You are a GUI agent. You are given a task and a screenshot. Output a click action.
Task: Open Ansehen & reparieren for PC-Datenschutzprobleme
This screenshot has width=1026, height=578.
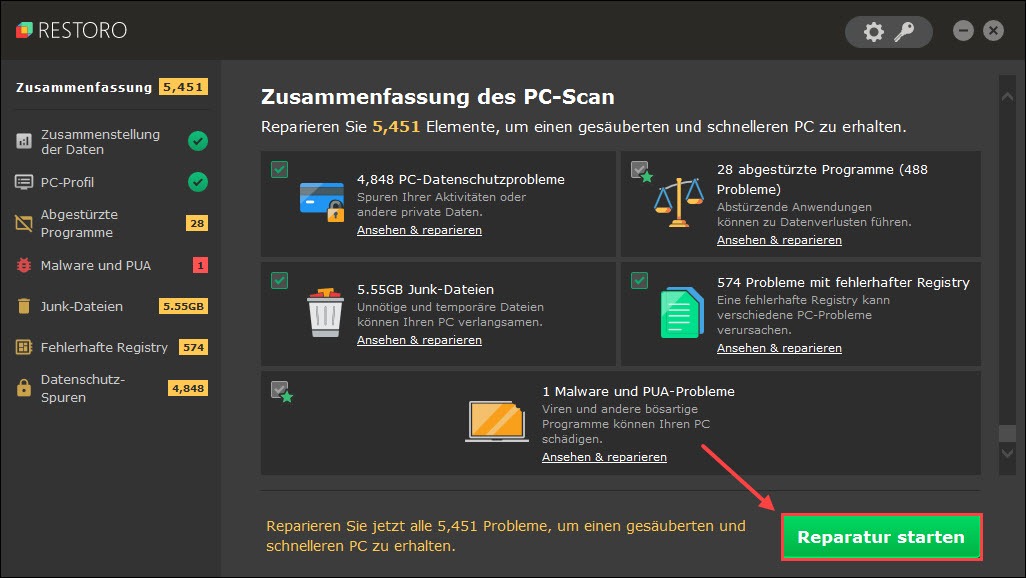point(419,230)
